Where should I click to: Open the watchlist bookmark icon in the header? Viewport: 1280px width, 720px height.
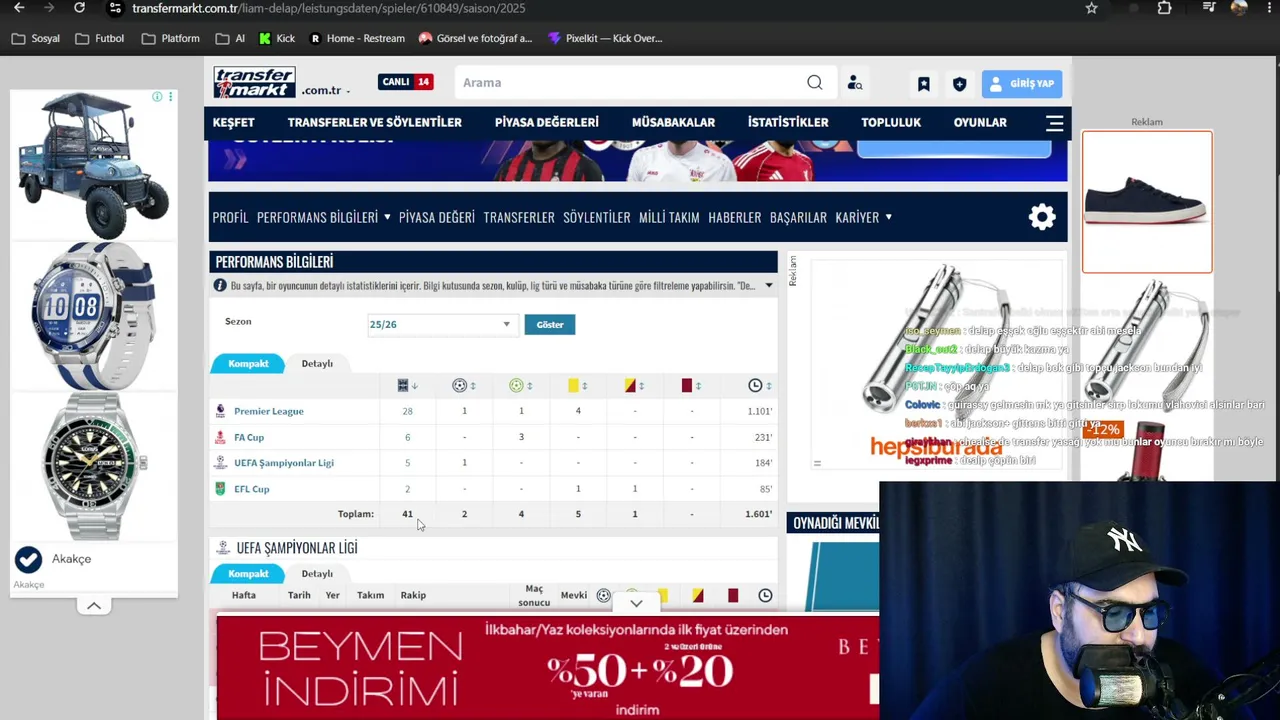pos(924,84)
